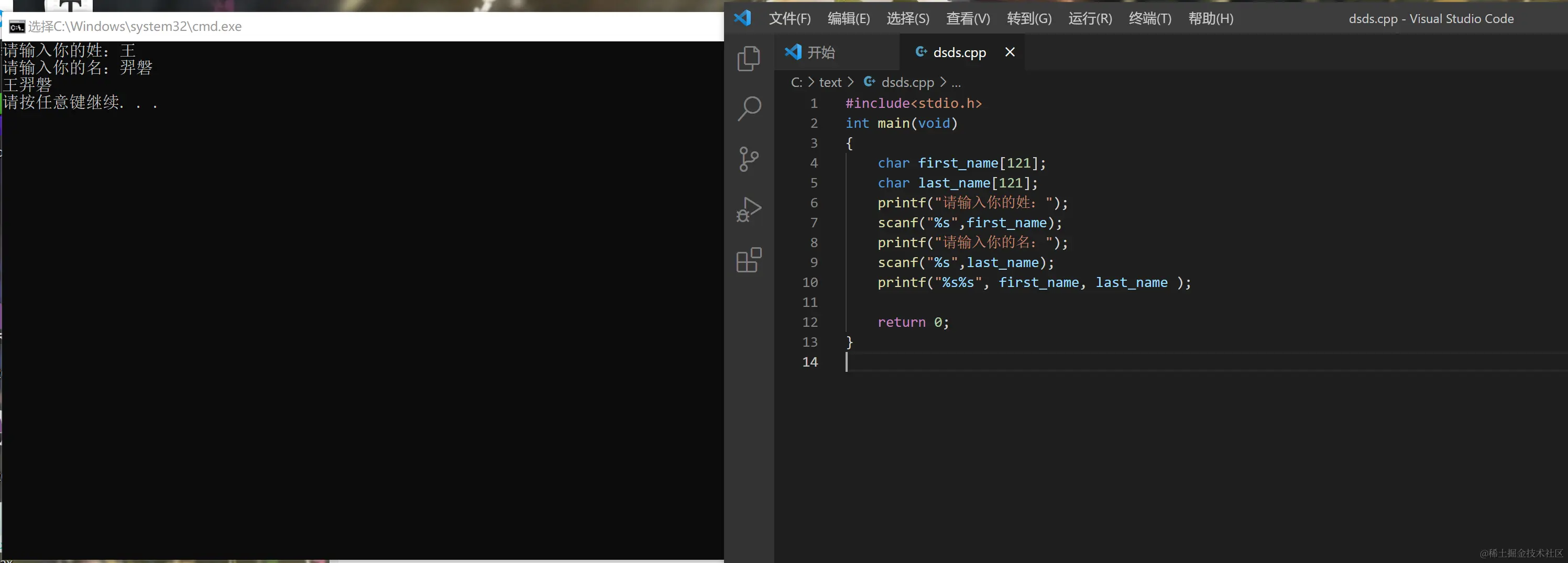Open the 运行(R) menu
This screenshot has height=563, width=1568.
coord(1090,18)
